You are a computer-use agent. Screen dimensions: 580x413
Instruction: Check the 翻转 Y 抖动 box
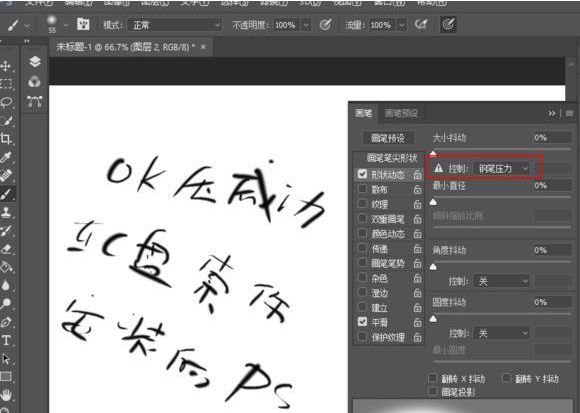(x=506, y=378)
